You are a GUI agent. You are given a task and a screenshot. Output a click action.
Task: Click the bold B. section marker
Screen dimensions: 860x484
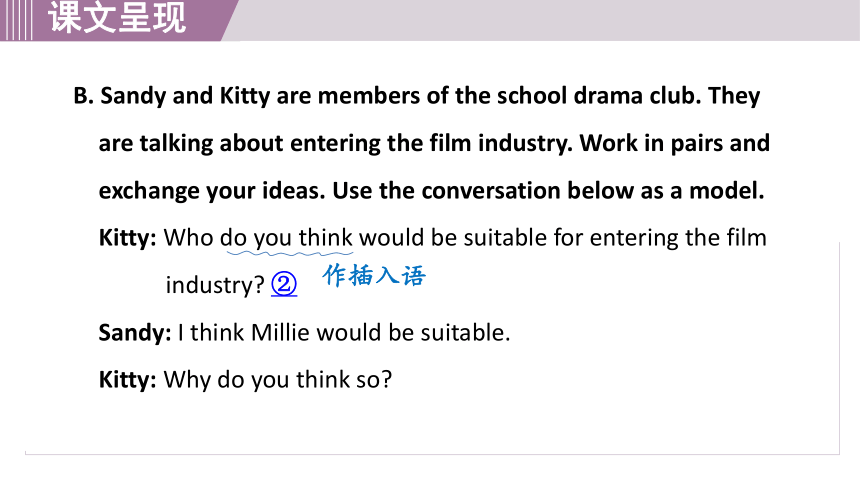coord(84,96)
